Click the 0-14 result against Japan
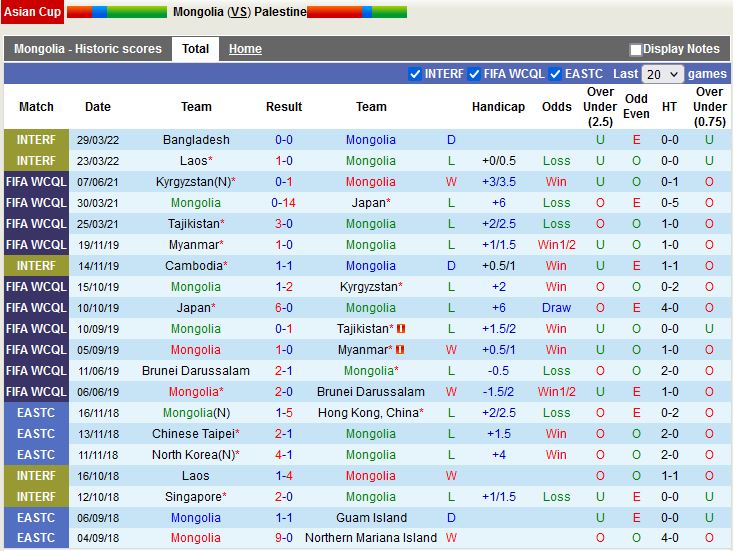The height and width of the screenshot is (551, 733). pos(284,203)
